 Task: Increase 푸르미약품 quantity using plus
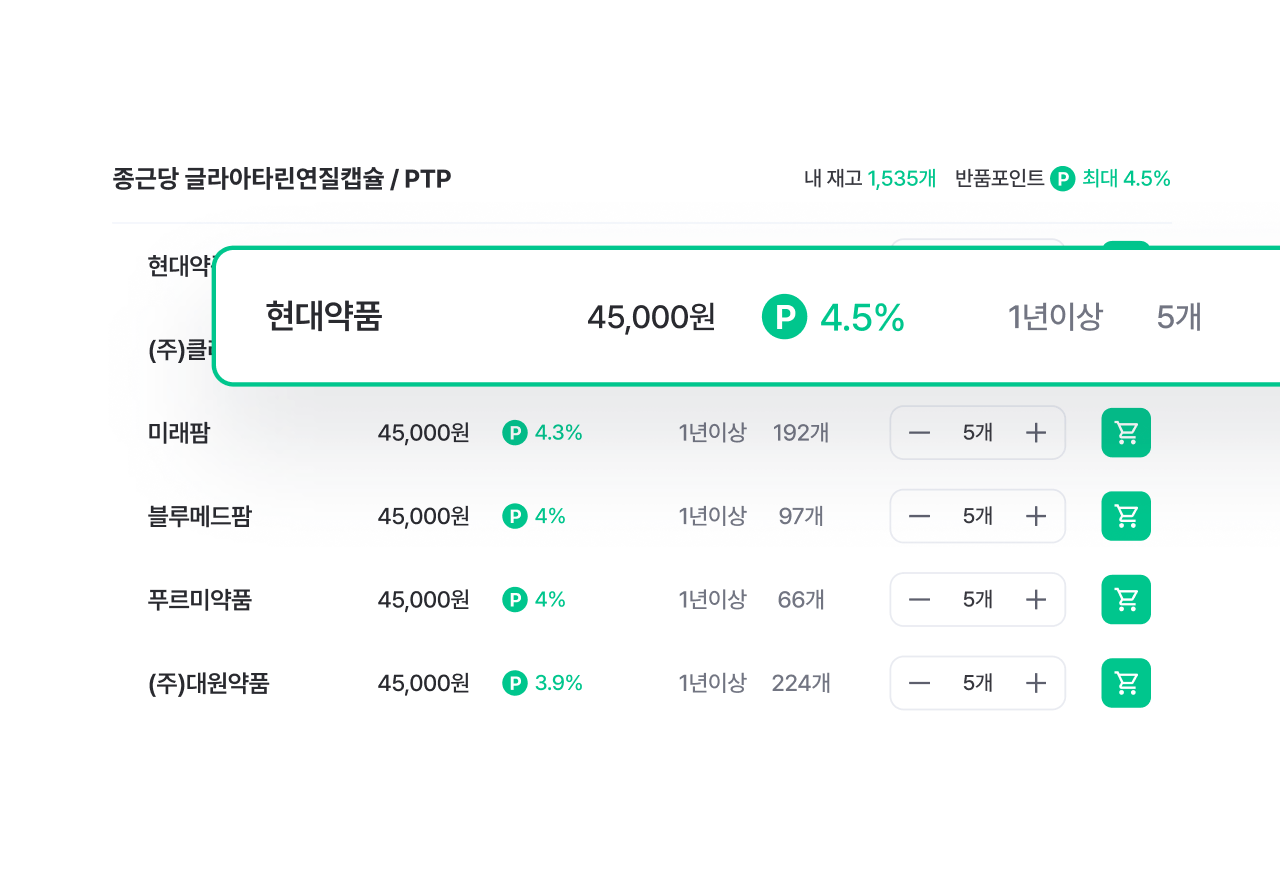[1035, 599]
